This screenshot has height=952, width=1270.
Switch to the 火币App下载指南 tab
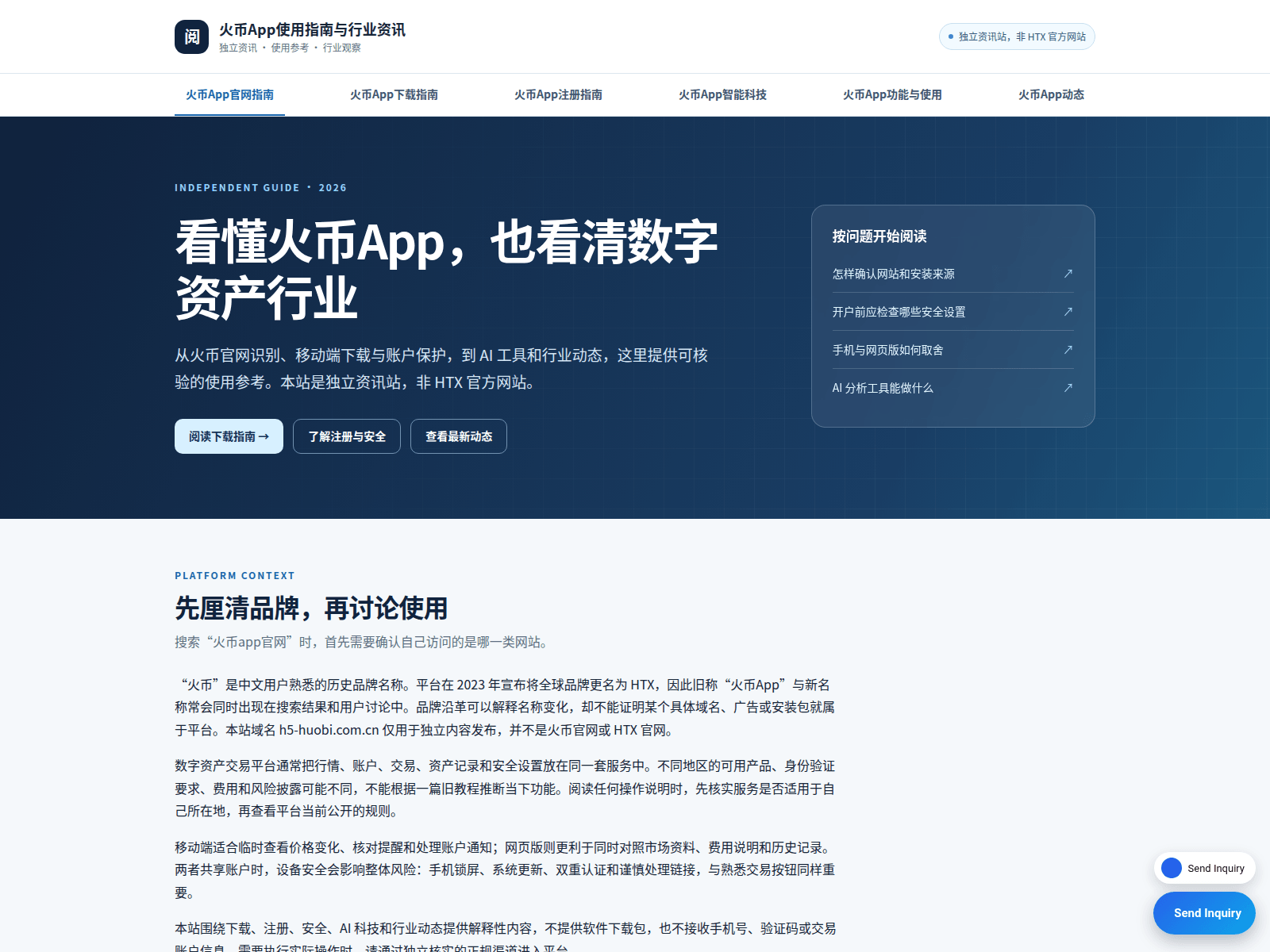click(x=394, y=95)
